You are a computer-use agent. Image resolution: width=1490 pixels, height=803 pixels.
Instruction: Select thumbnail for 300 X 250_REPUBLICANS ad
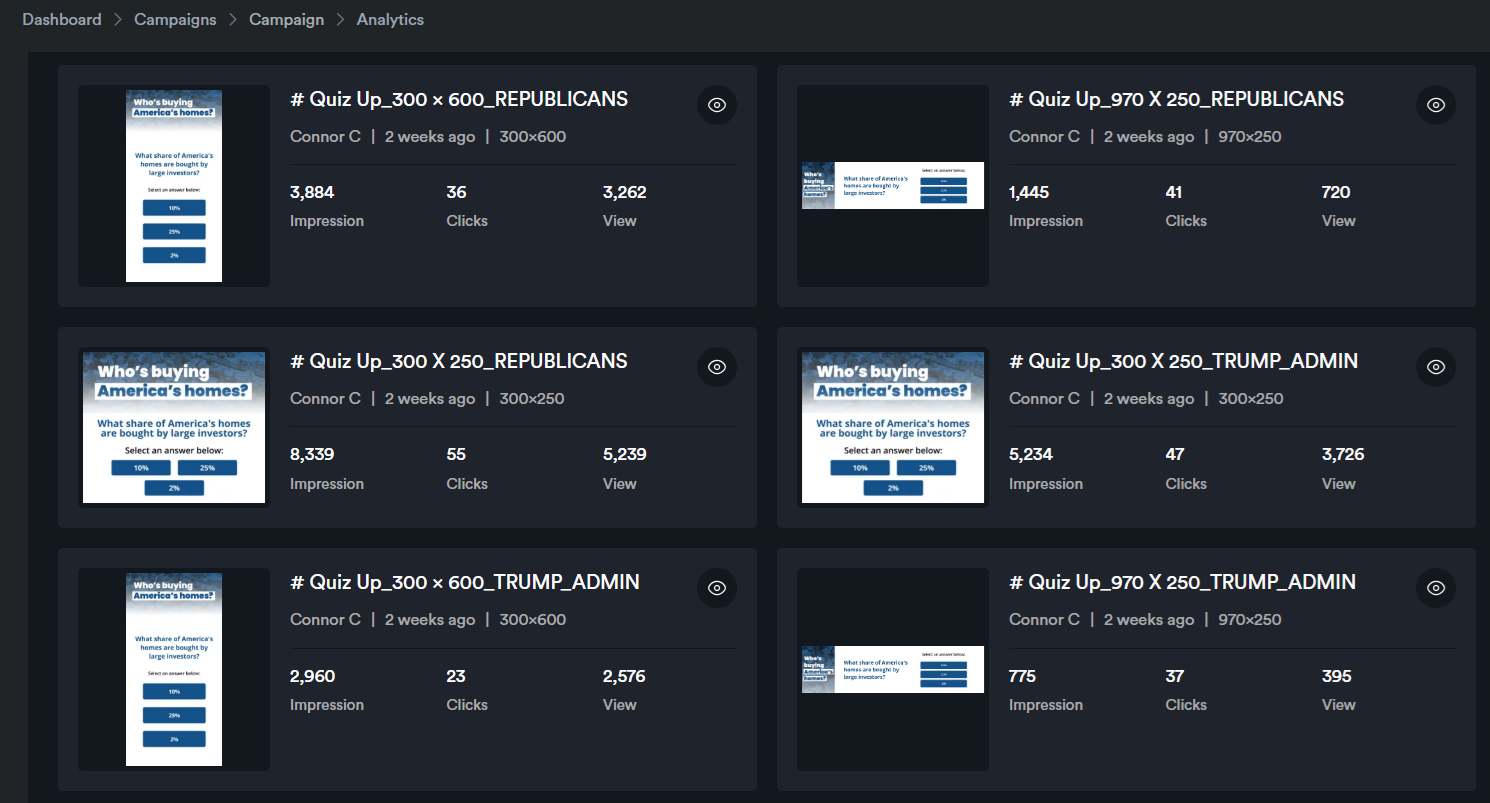click(x=174, y=427)
